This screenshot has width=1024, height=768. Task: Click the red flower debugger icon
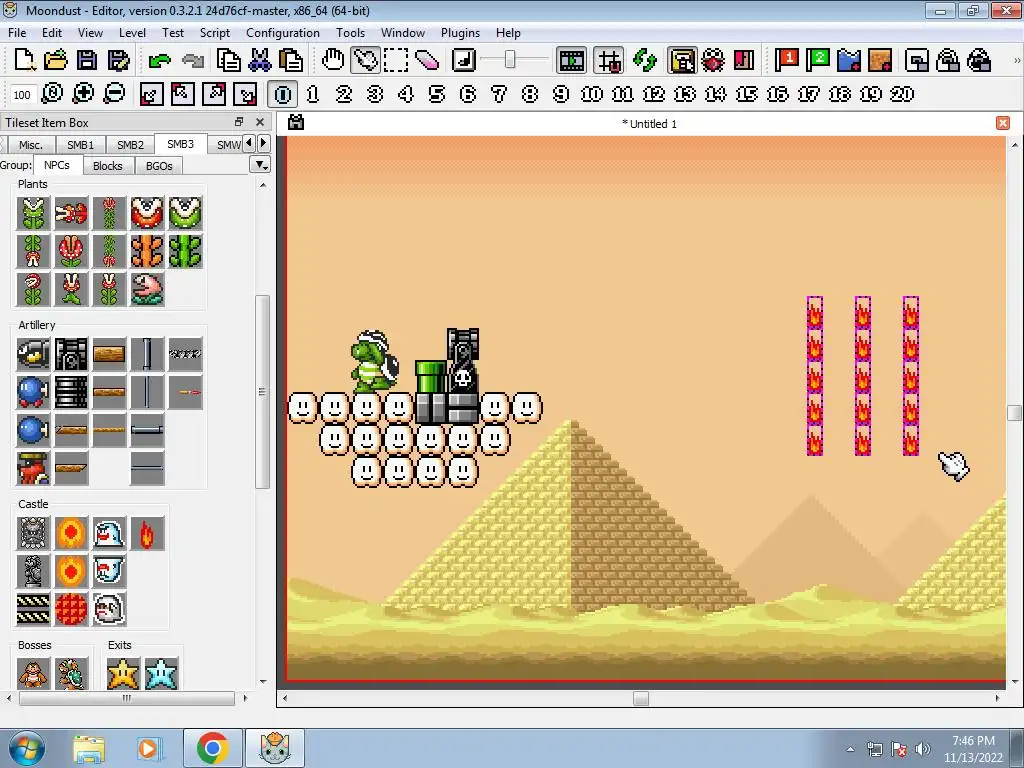[x=712, y=60]
